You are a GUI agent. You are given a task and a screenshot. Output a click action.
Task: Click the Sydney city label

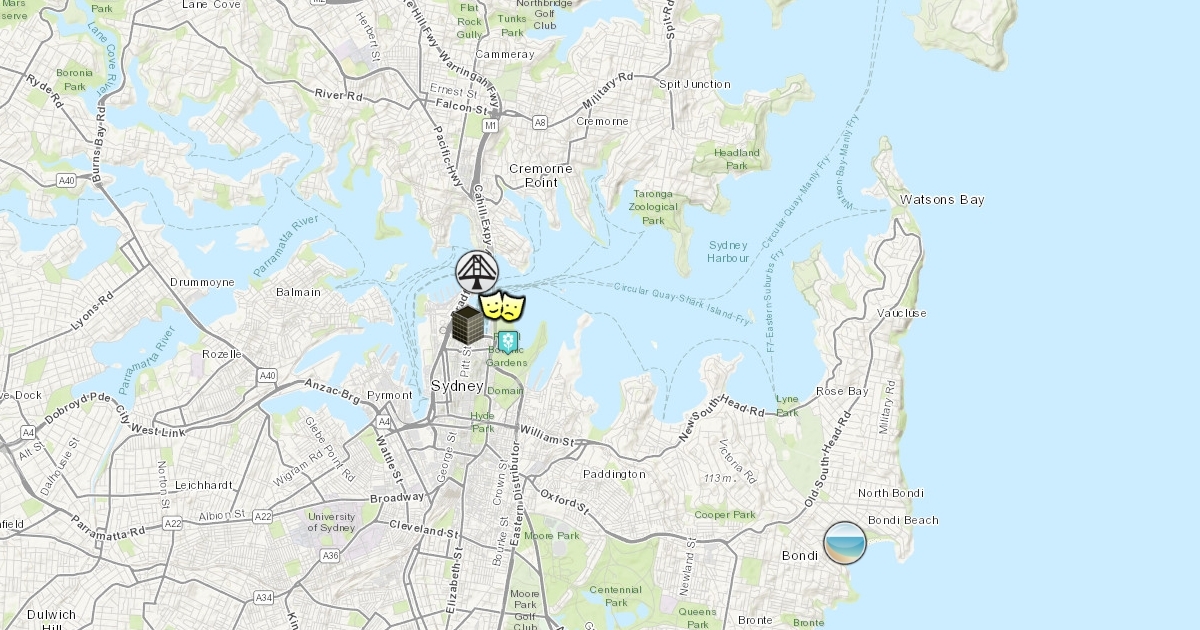[457, 386]
